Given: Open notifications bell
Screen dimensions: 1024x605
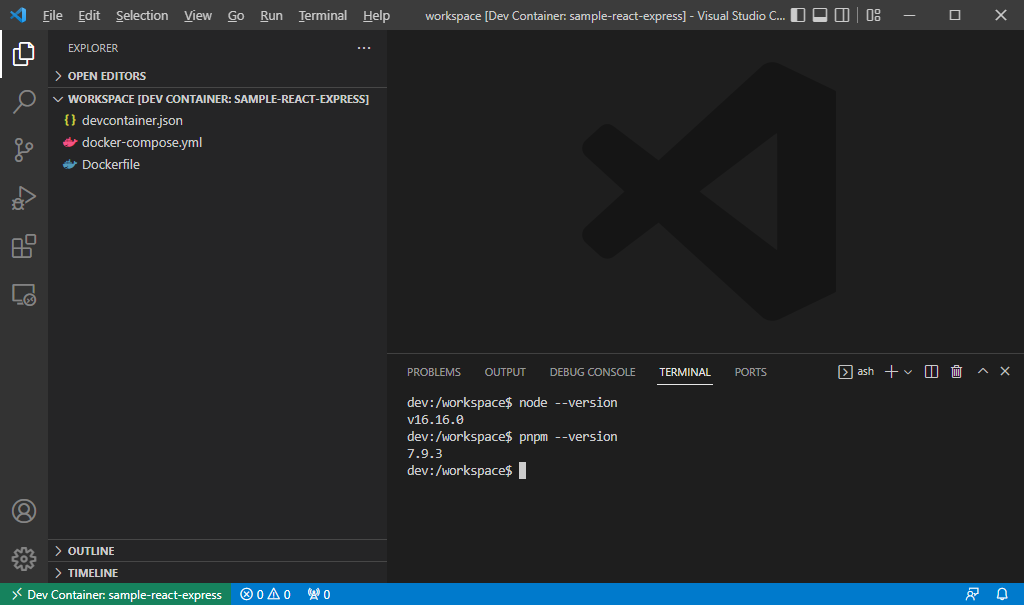Looking at the screenshot, I should 1002,595.
